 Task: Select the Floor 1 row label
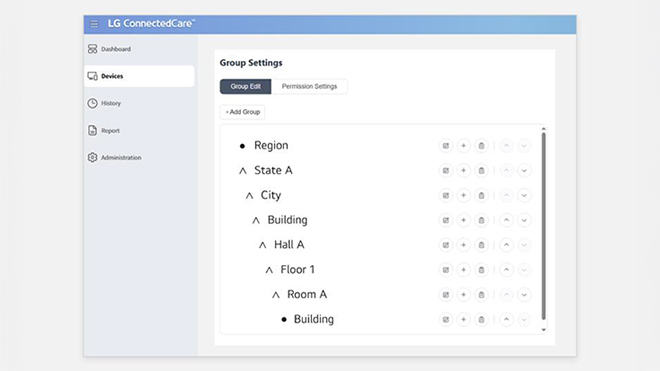(298, 270)
